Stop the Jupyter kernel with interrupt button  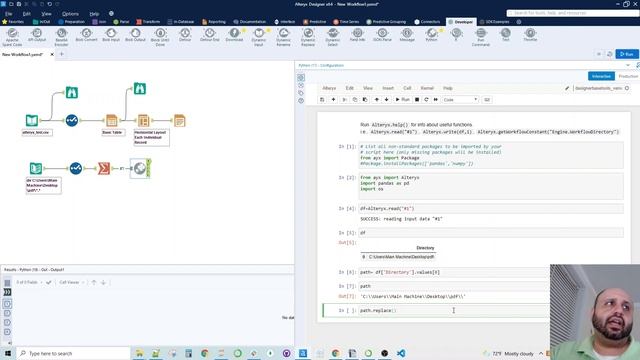pos(417,100)
